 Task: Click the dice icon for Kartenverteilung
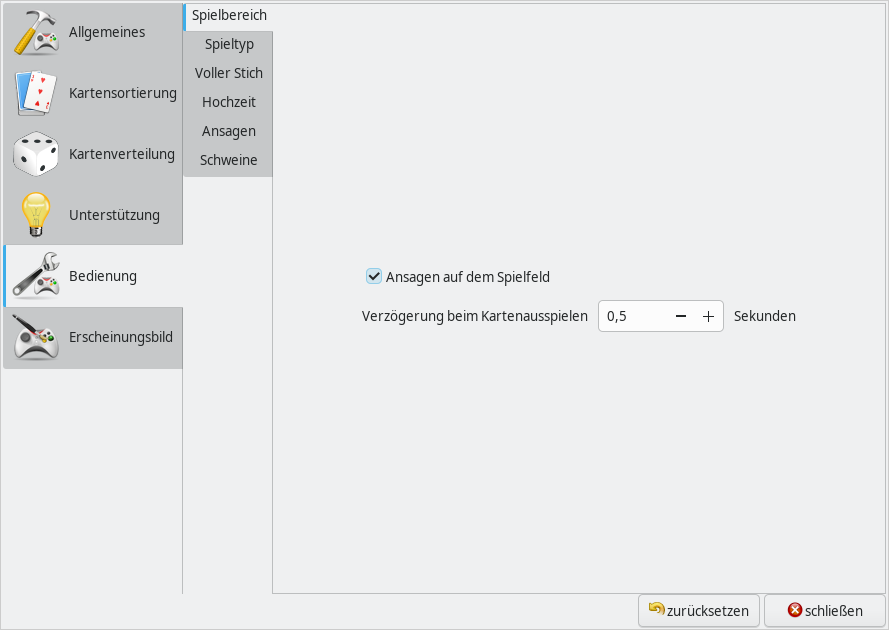pyautogui.click(x=37, y=154)
